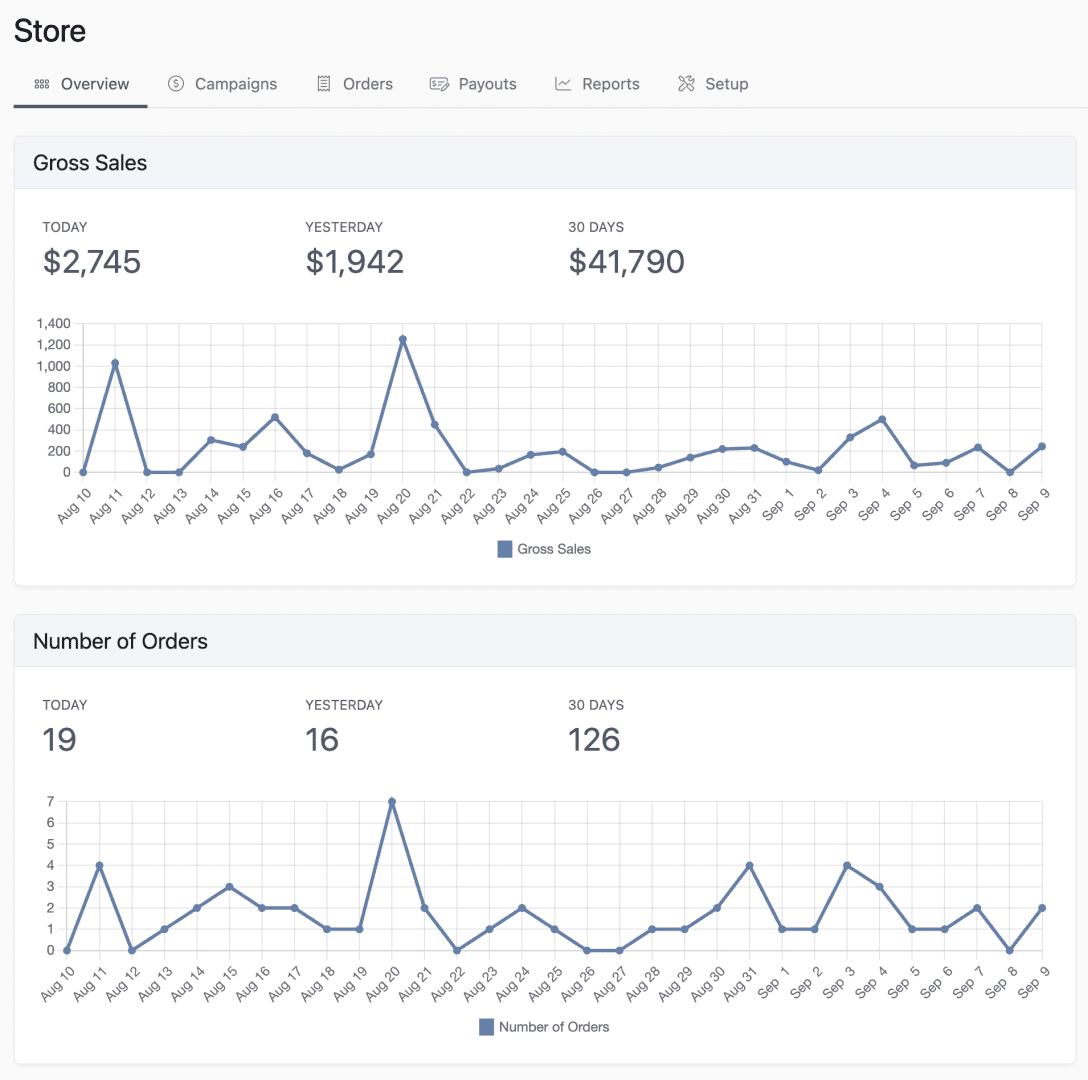Click today's order count 19
This screenshot has height=1080, width=1088.
click(60, 740)
